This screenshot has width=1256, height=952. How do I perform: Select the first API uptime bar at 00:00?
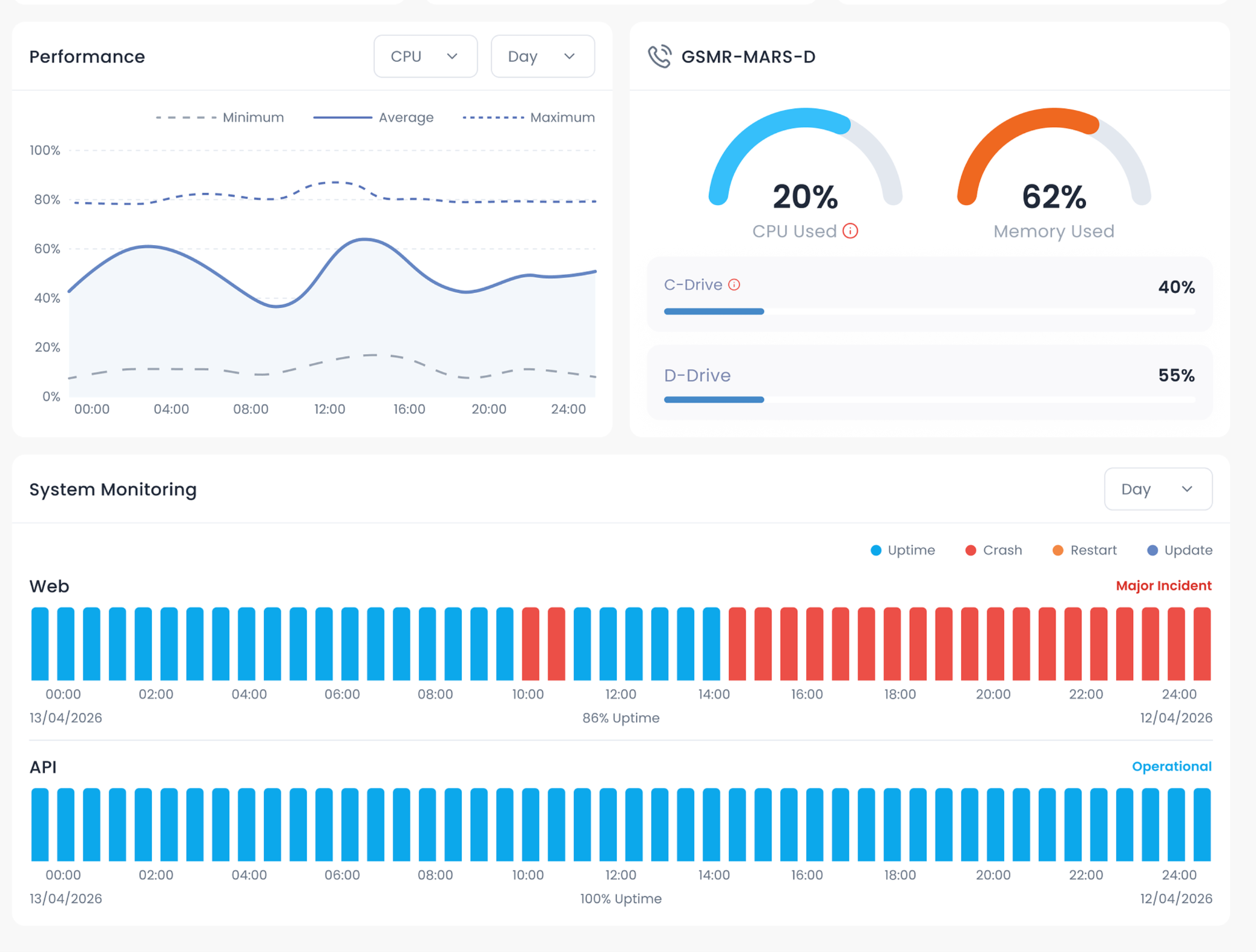pos(40,824)
